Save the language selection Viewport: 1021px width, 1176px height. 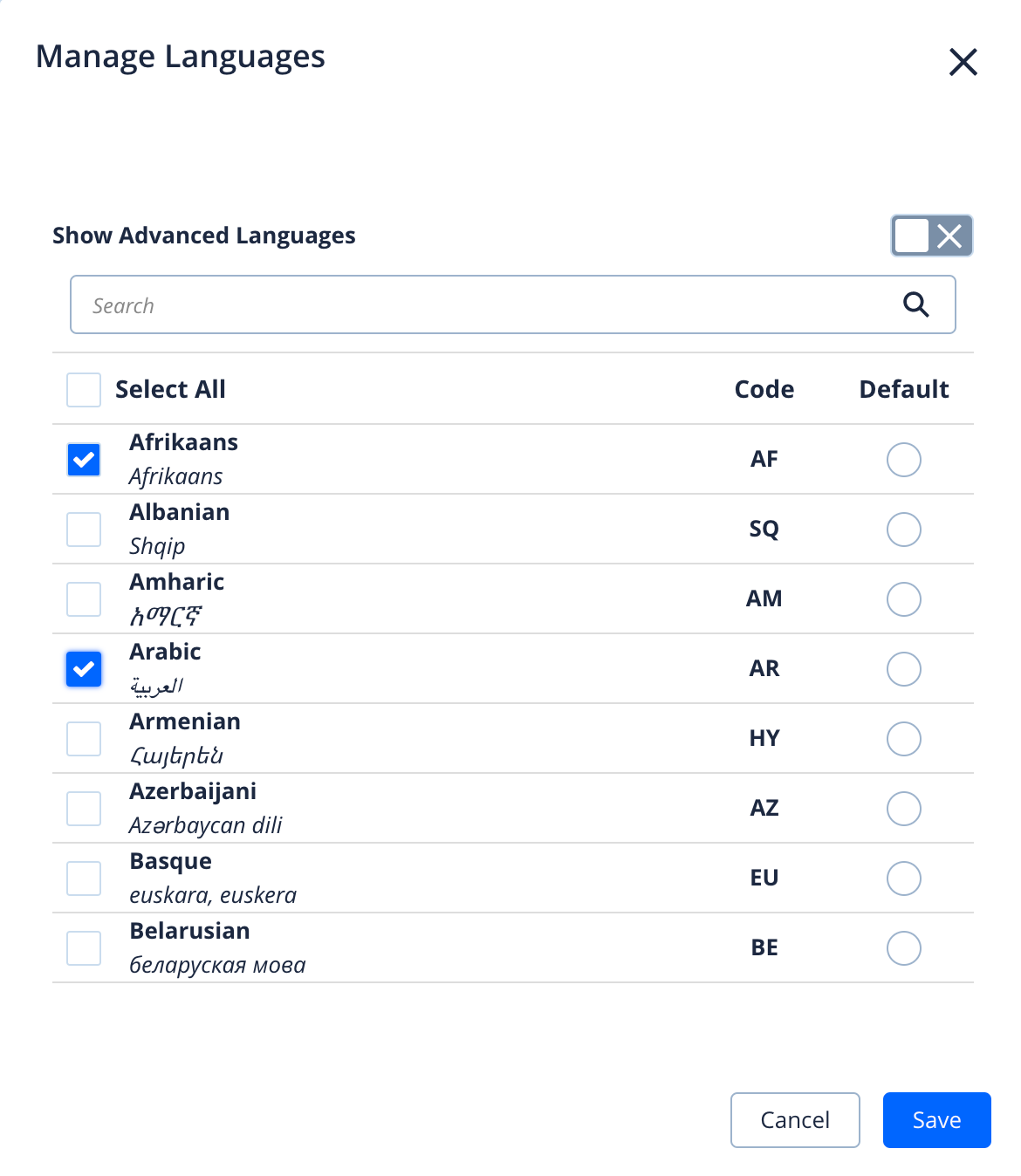(x=936, y=1120)
